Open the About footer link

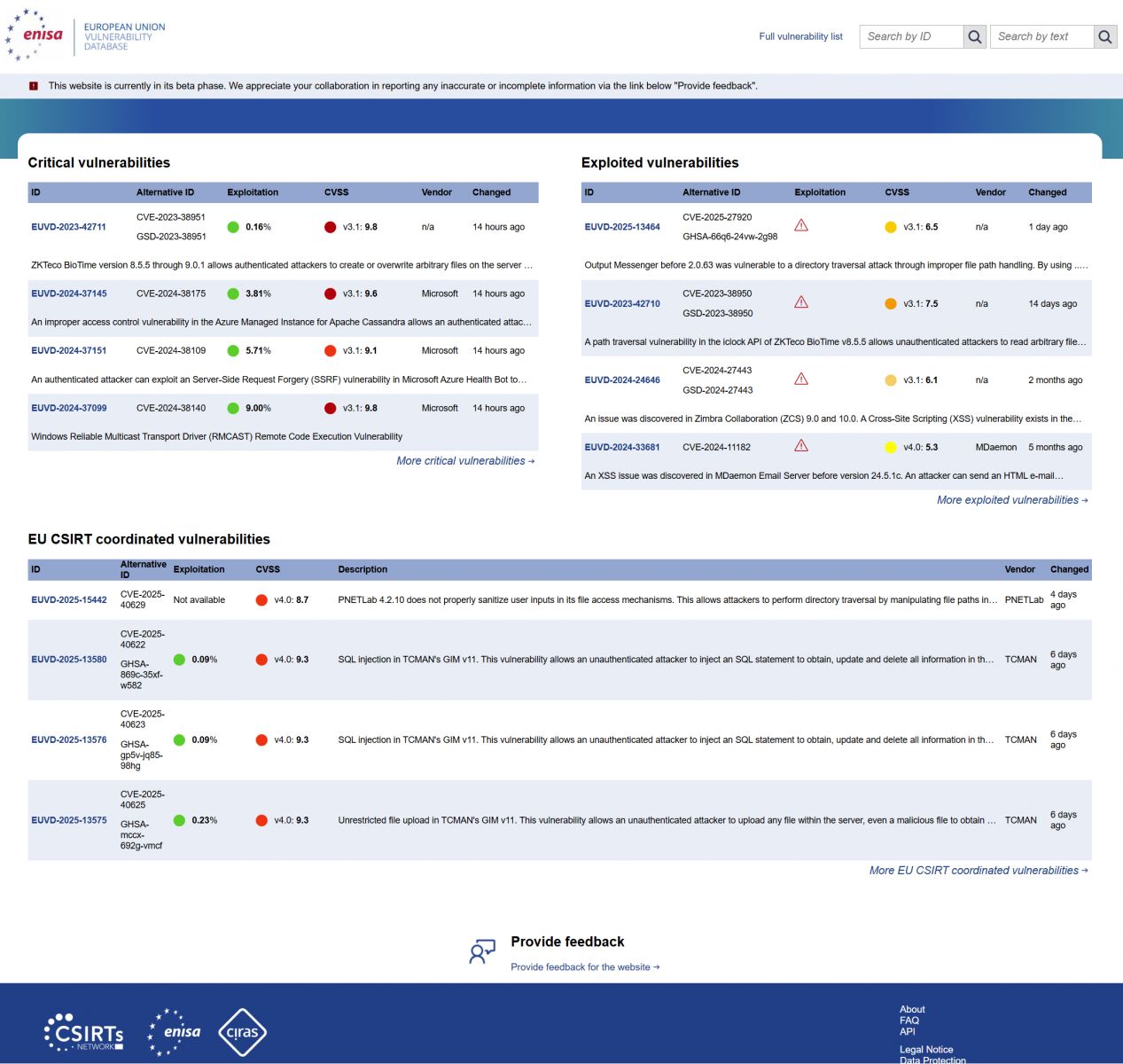(912, 1010)
